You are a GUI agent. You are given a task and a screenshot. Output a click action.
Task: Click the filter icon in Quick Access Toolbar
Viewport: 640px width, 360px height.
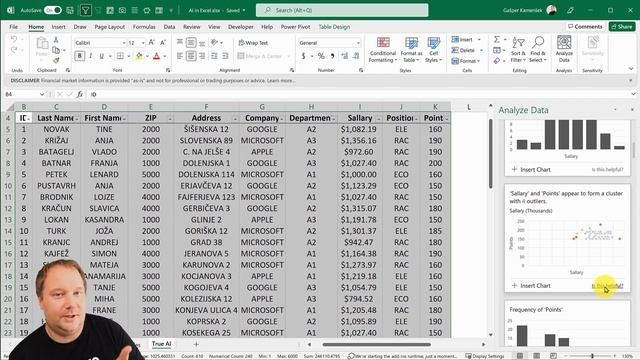[x=85, y=10]
